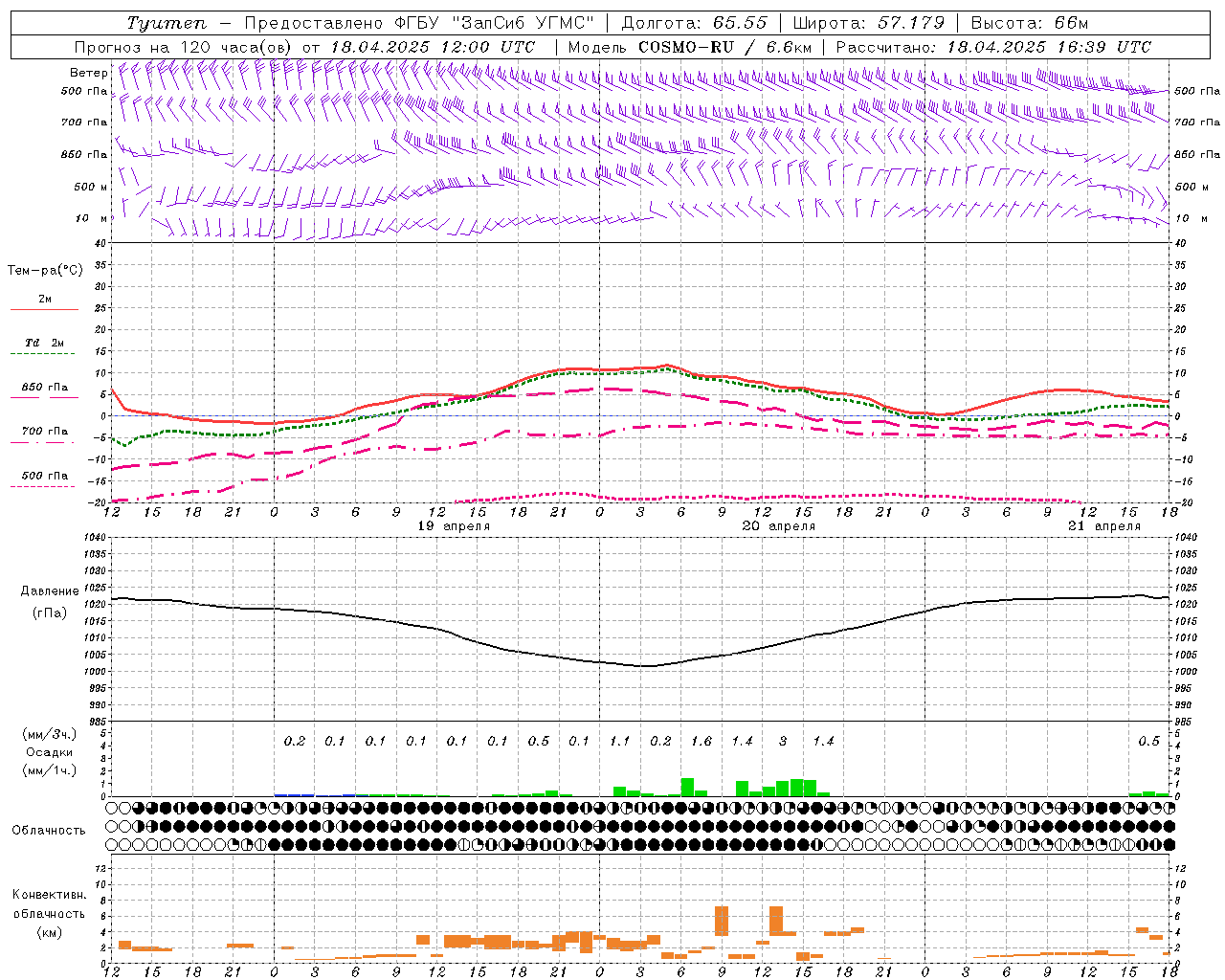Click the 'Td 2м' dew point legend entry
This screenshot has height=980, width=1225.
44,343
